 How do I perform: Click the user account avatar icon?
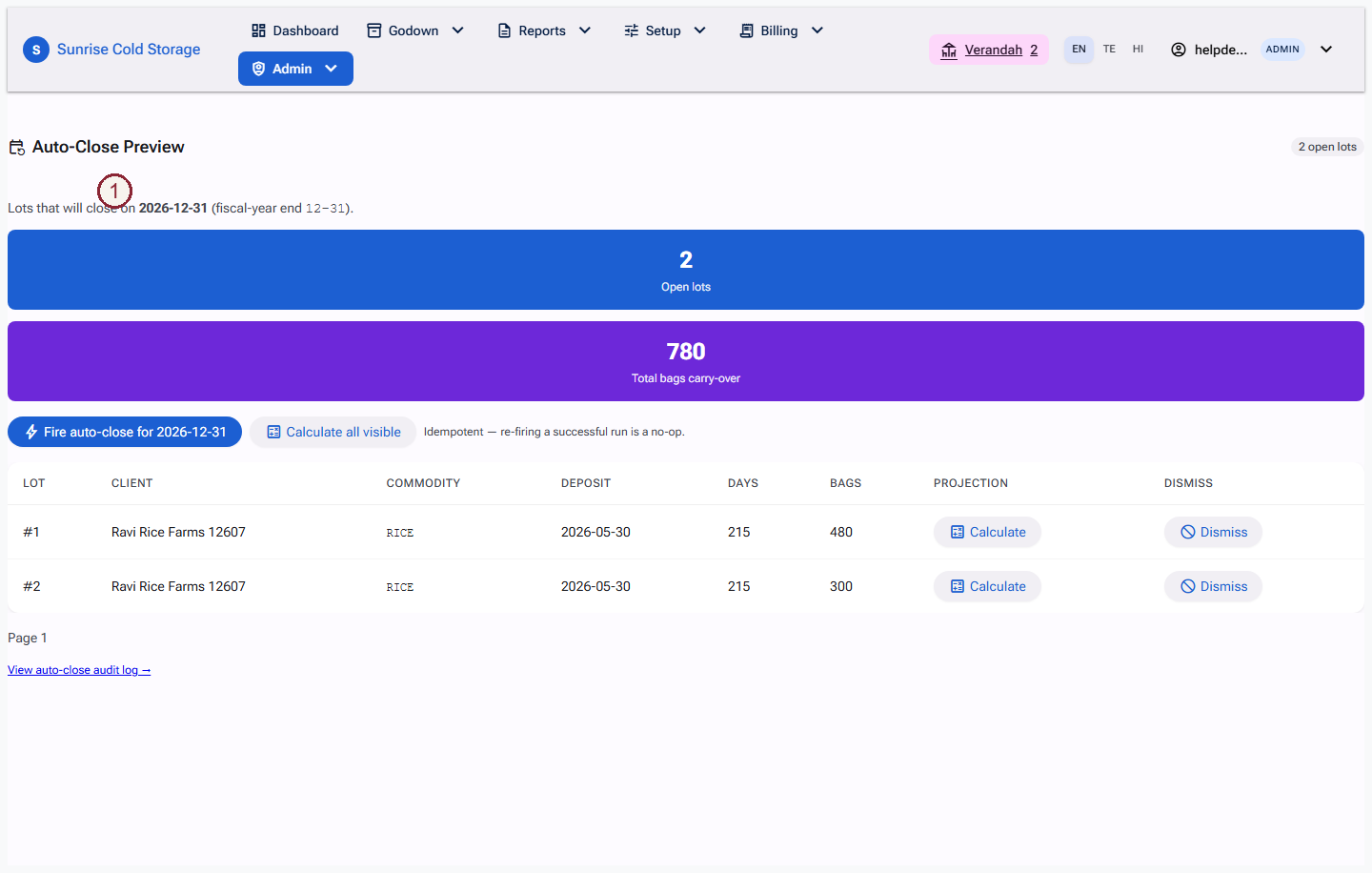point(1179,50)
